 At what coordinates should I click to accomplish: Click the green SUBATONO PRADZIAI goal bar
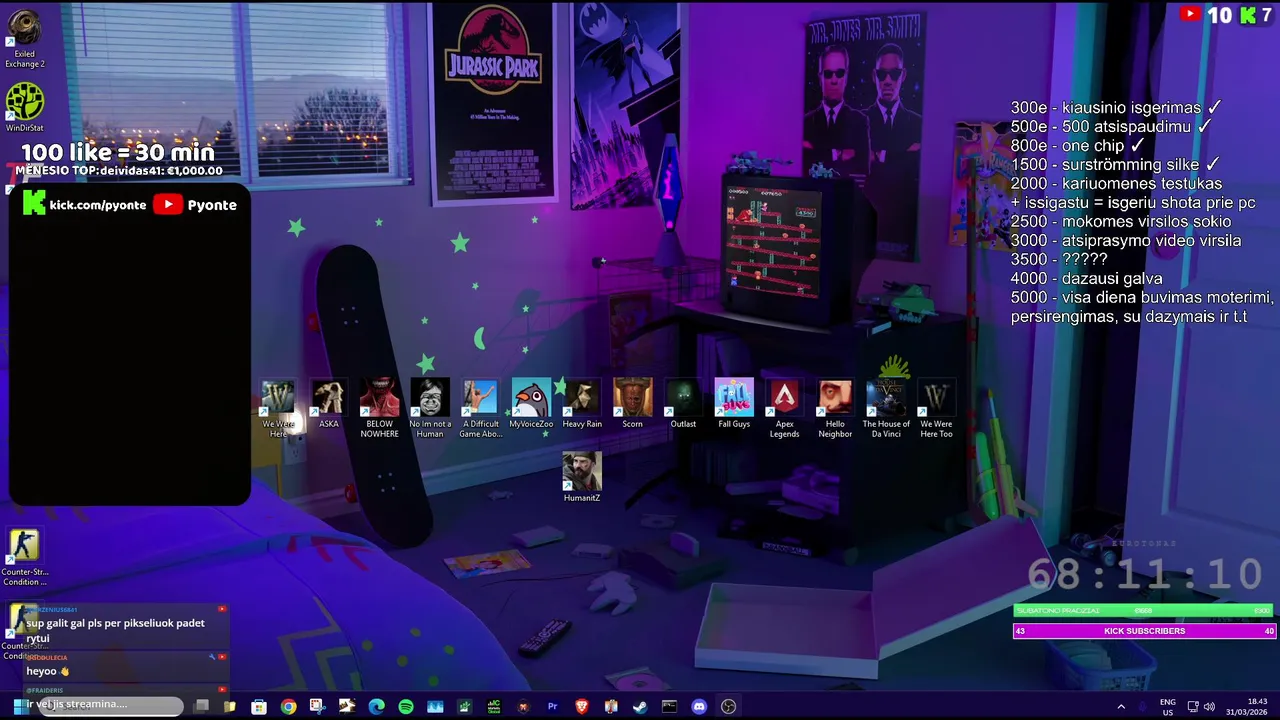(x=1144, y=610)
